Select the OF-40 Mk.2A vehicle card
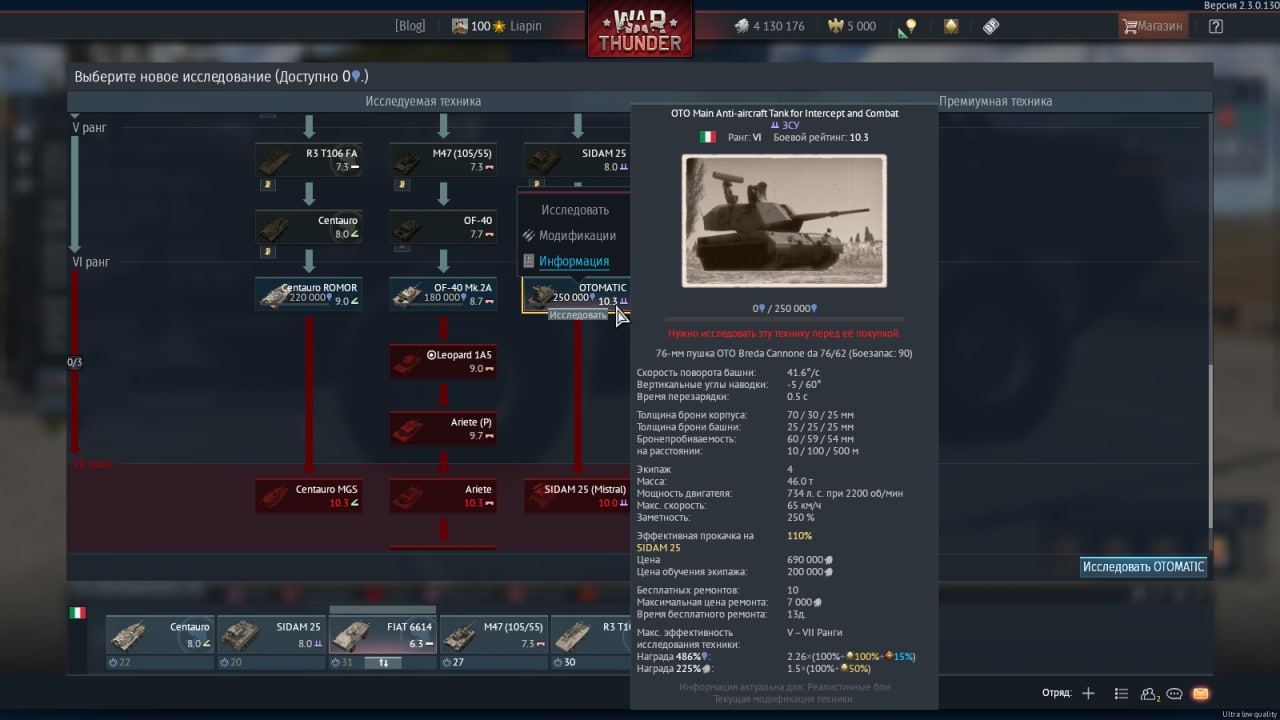 pyautogui.click(x=443, y=294)
